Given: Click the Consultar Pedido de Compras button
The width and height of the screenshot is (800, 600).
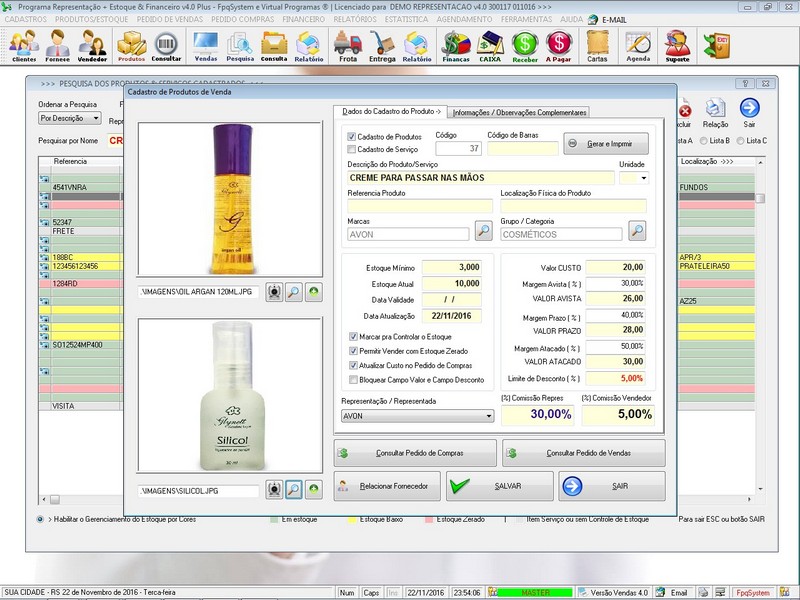Looking at the screenshot, I should 415,453.
